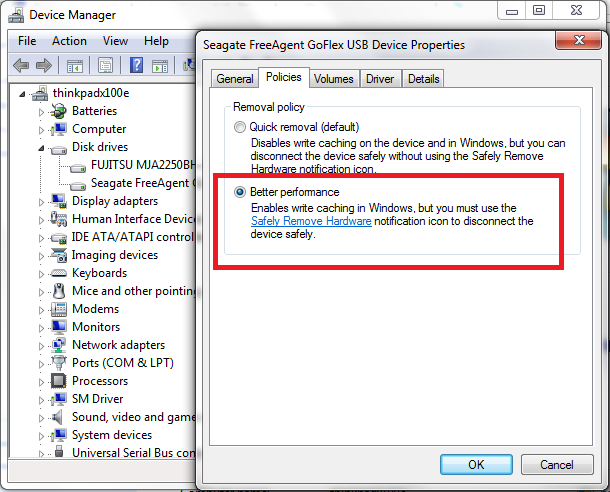Viewport: 610px width, 492px height.
Task: Click the SM Driver icon
Action: [58, 399]
